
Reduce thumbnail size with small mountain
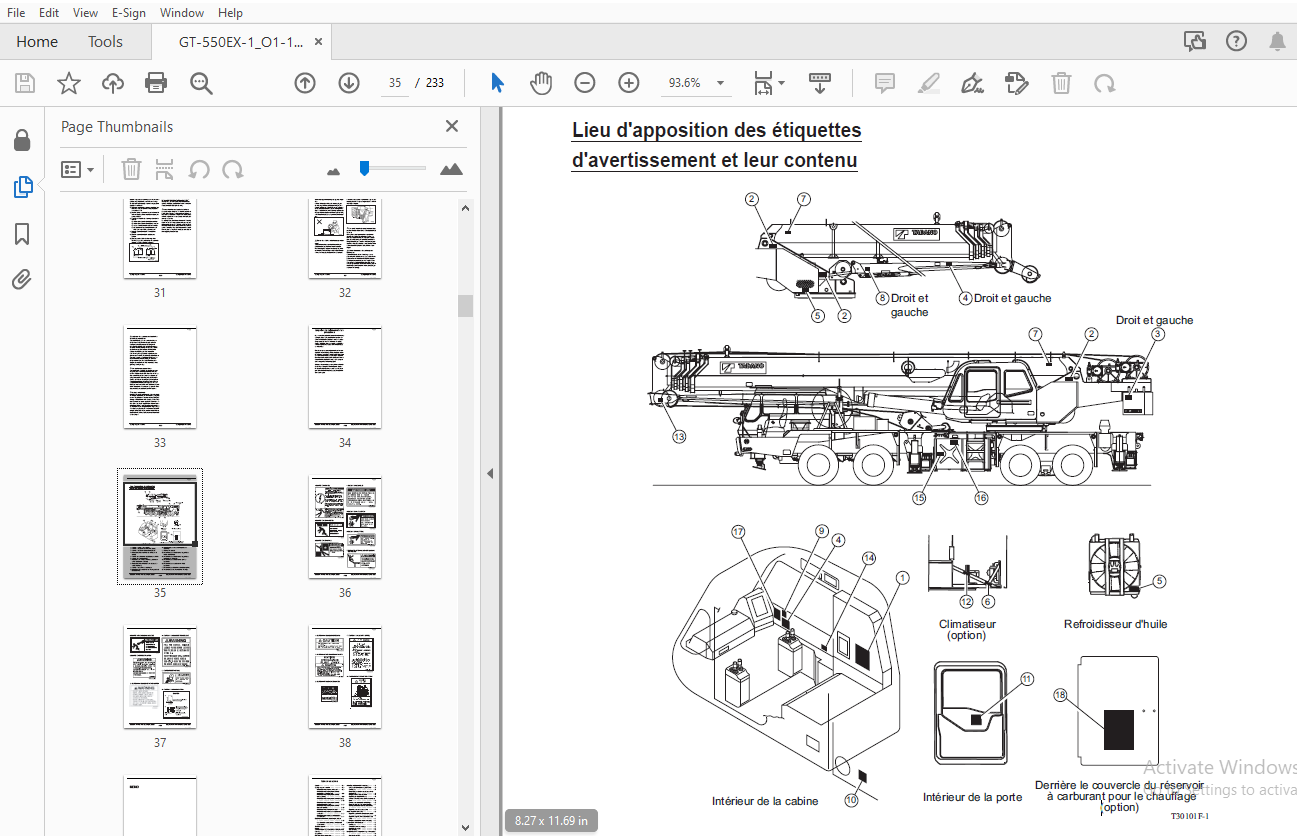(x=334, y=171)
